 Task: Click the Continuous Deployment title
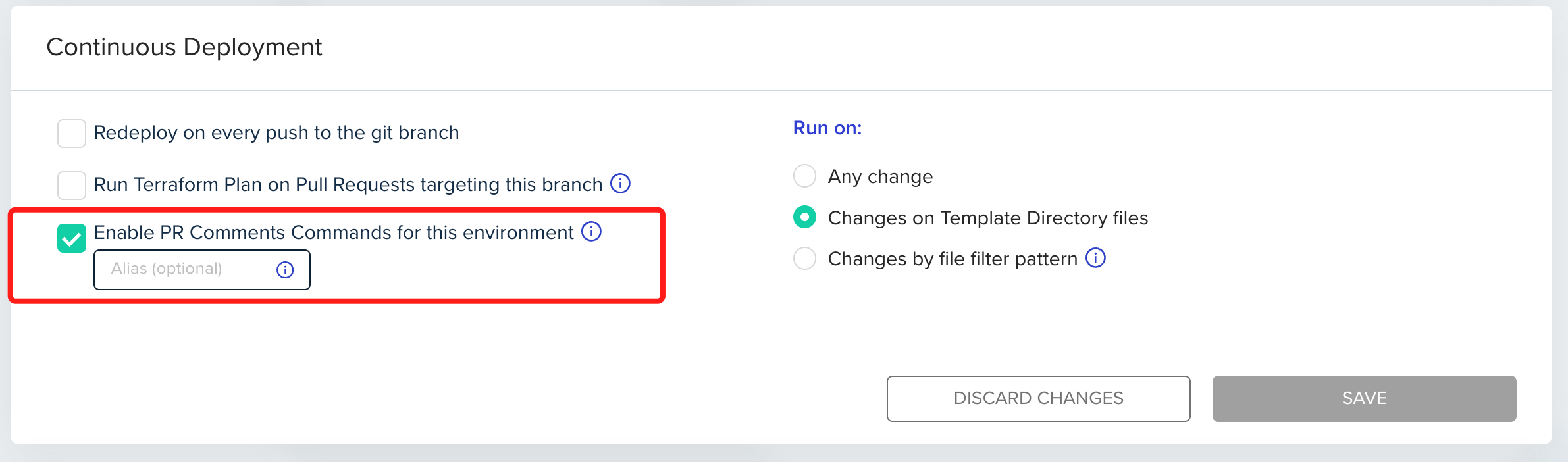click(x=184, y=46)
